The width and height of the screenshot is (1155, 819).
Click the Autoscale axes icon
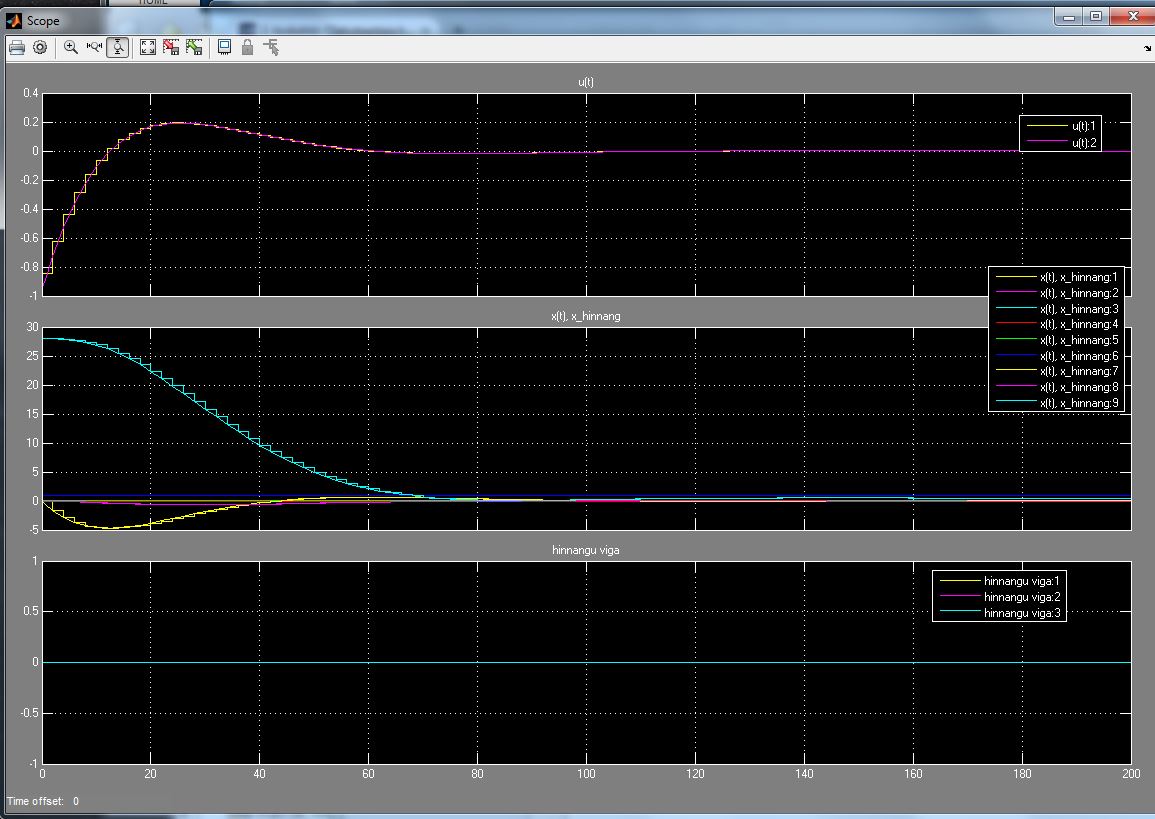point(148,48)
